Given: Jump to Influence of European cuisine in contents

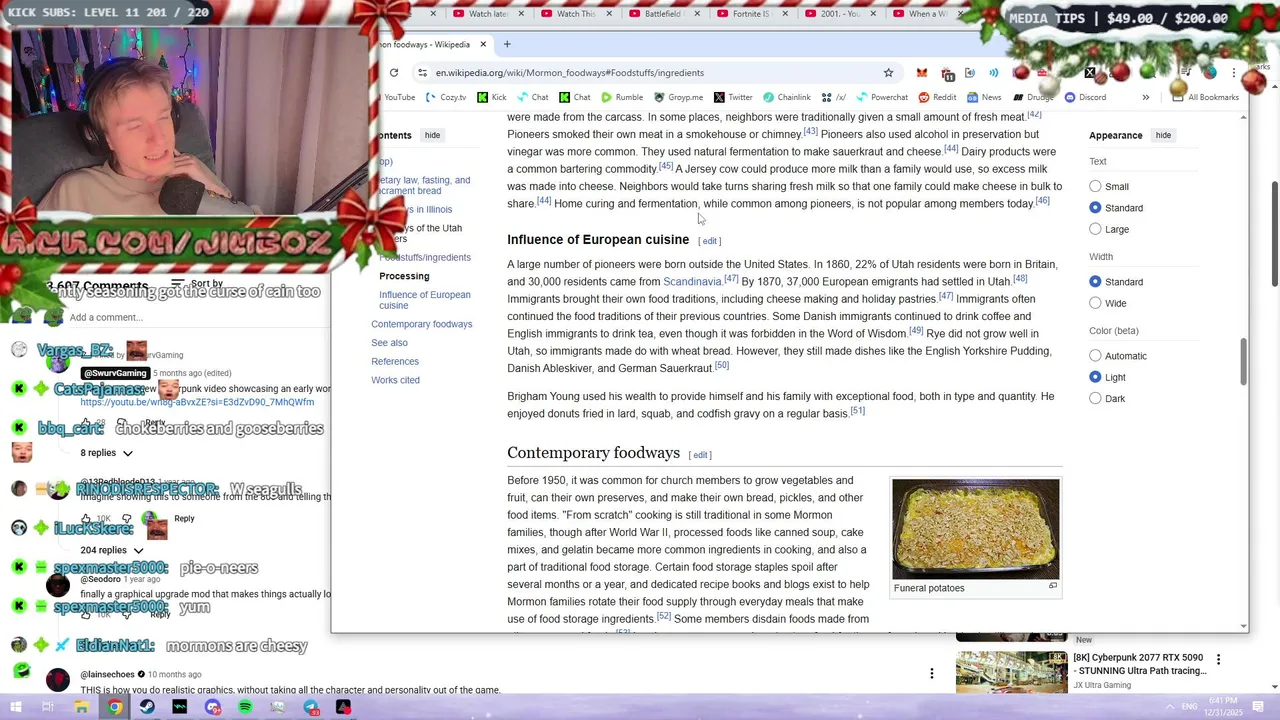Looking at the screenshot, I should [424, 300].
